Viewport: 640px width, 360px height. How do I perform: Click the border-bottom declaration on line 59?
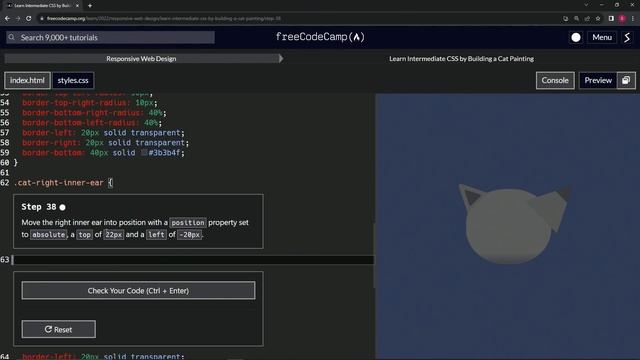coord(103,153)
